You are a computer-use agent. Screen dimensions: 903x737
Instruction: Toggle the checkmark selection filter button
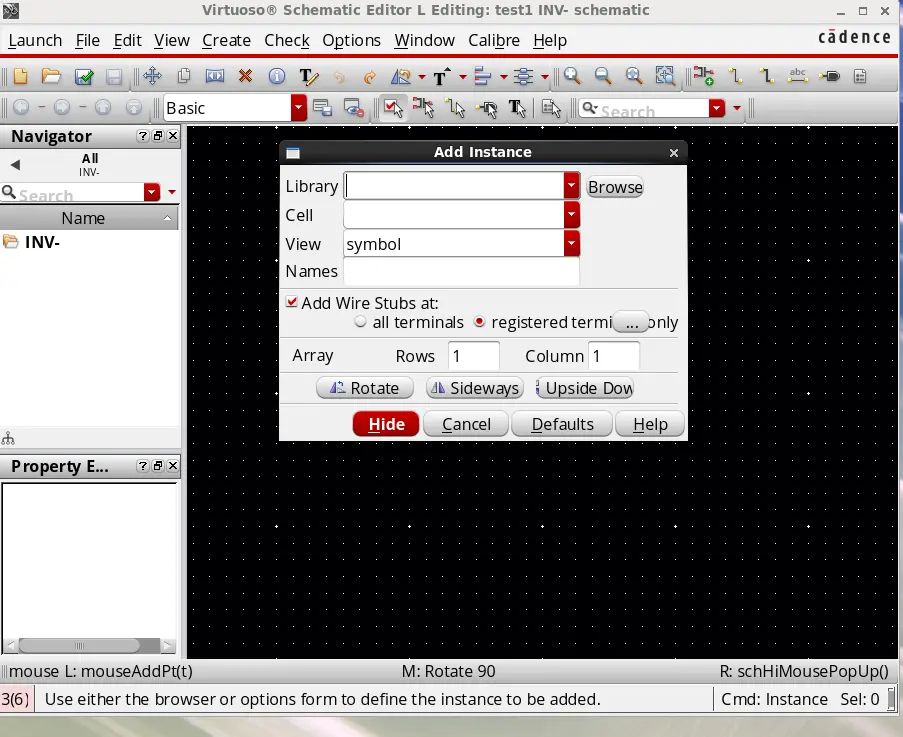tap(393, 108)
